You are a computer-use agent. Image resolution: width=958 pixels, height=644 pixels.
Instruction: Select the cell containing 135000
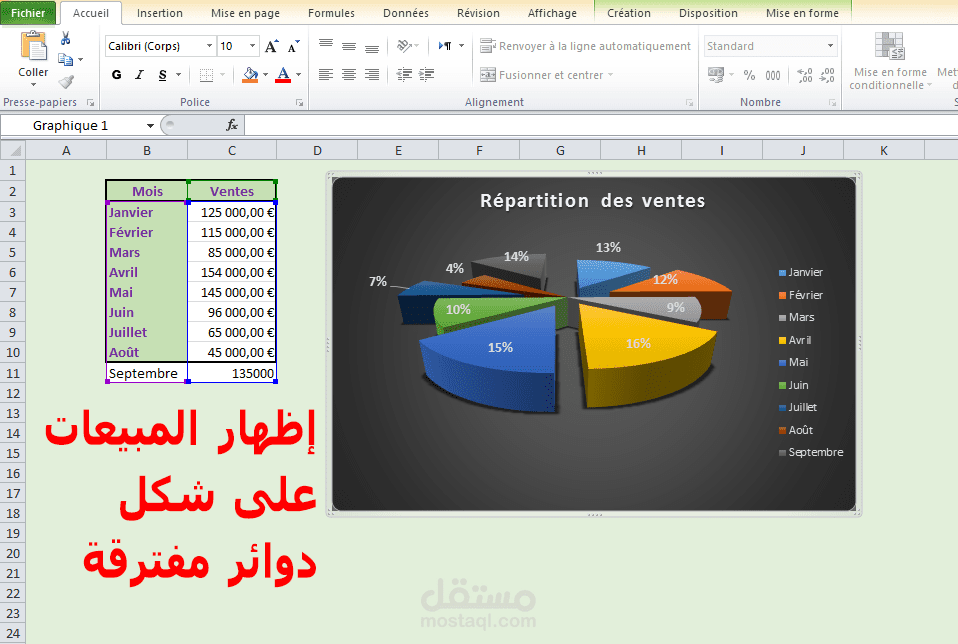pos(232,373)
